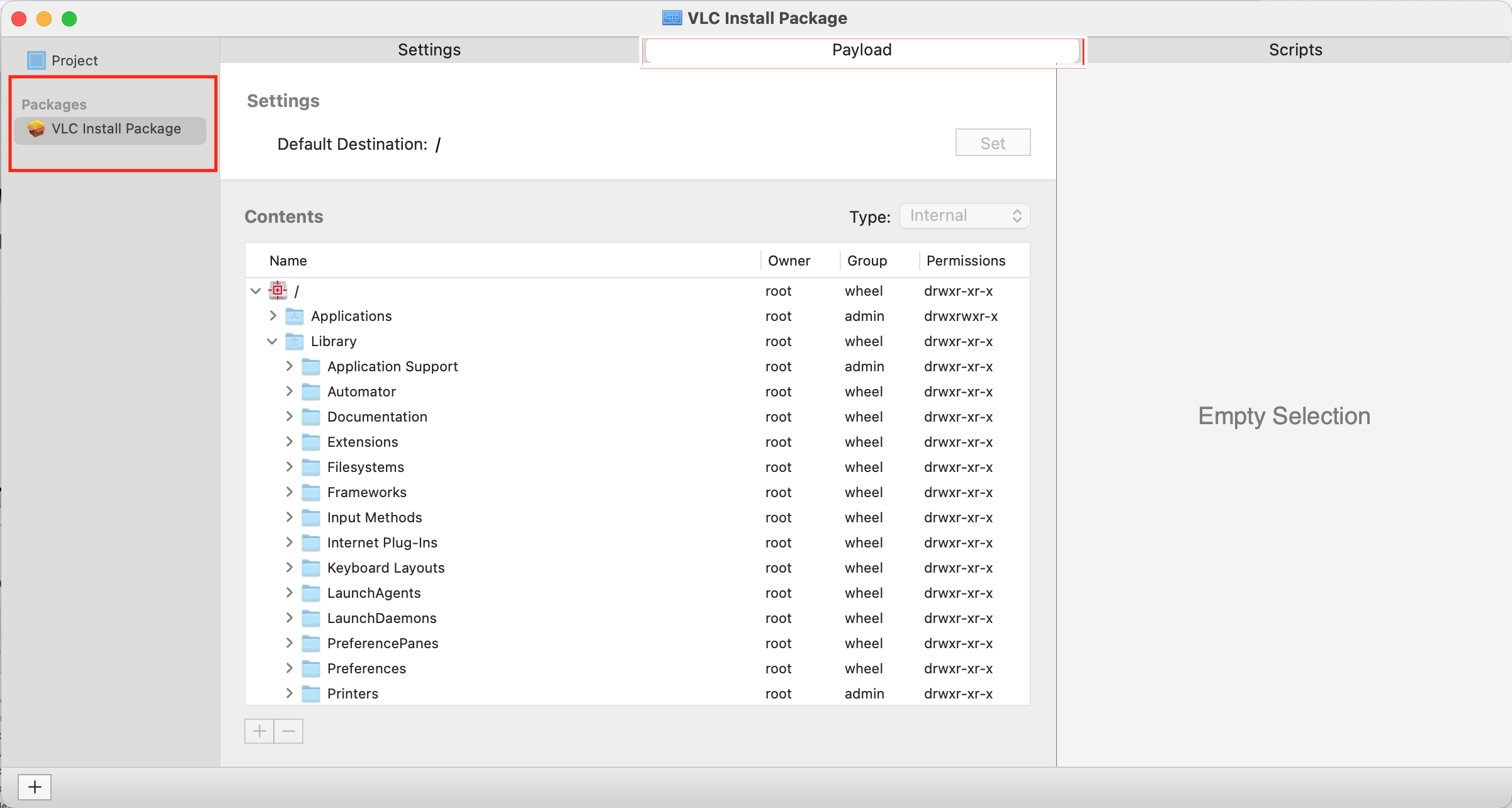Switch to the Settings tab
Viewport: 1512px width, 808px height.
pyautogui.click(x=429, y=50)
